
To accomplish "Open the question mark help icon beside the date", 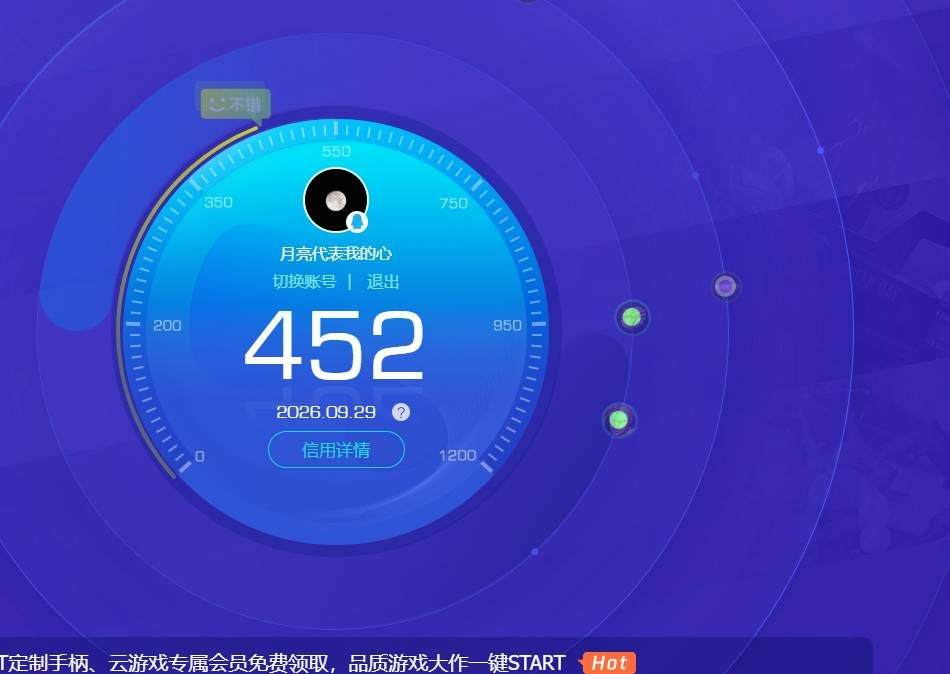I will (401, 412).
